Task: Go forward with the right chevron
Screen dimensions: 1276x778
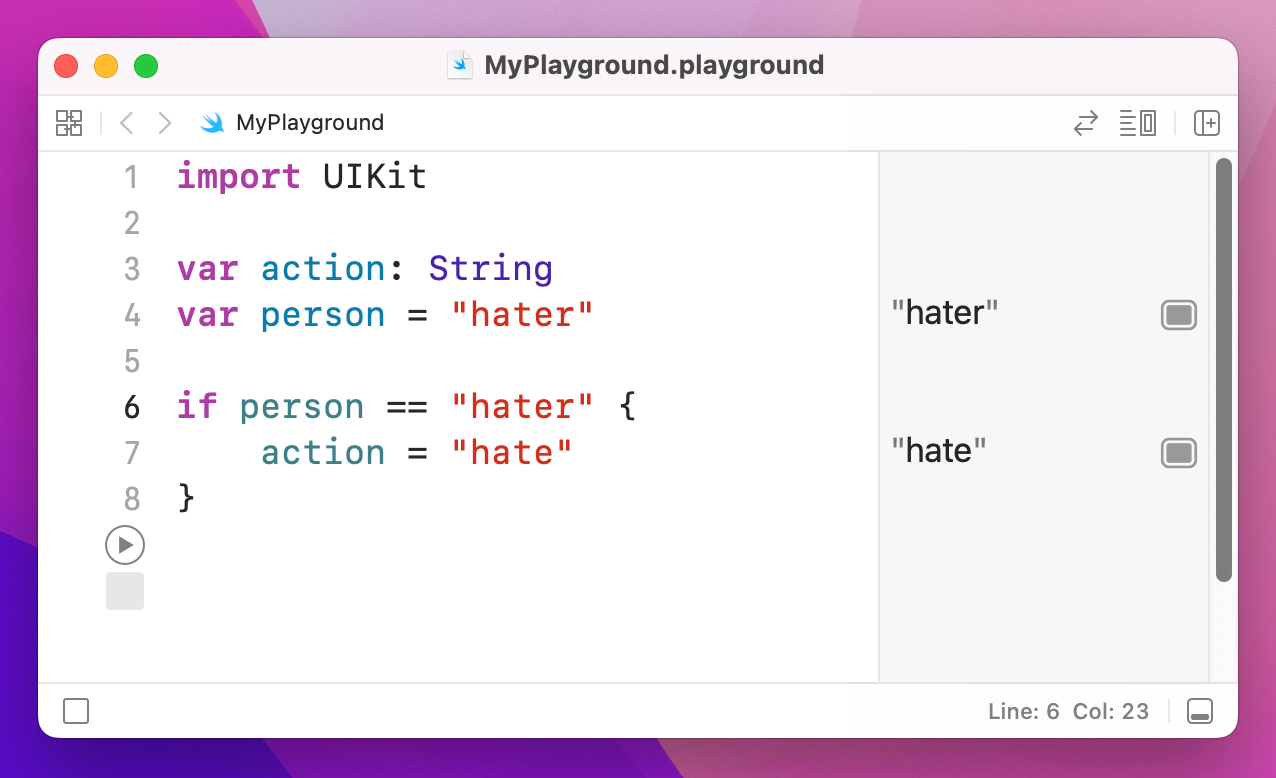Action: (165, 123)
